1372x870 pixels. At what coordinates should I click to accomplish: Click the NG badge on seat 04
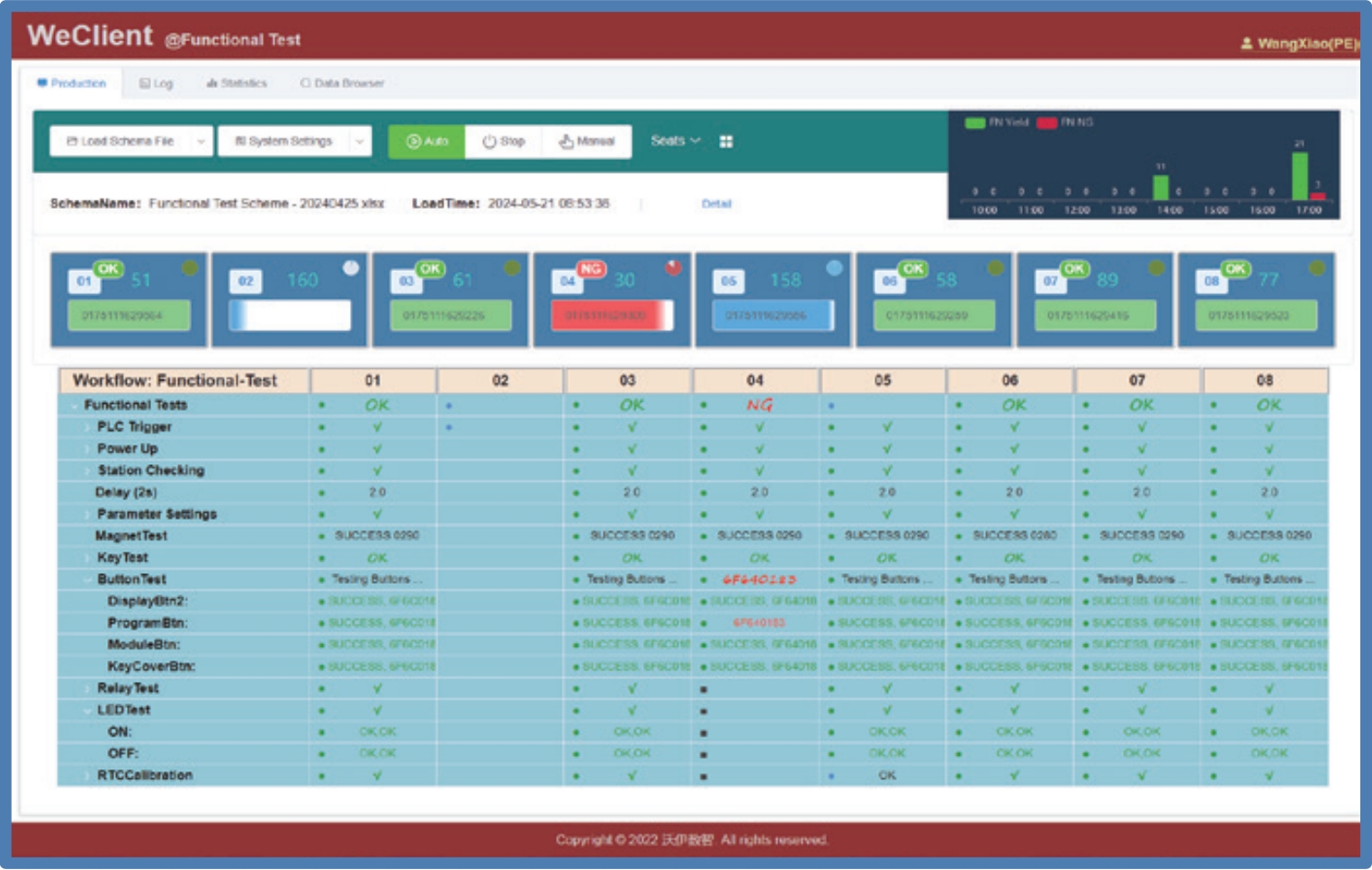tap(590, 268)
